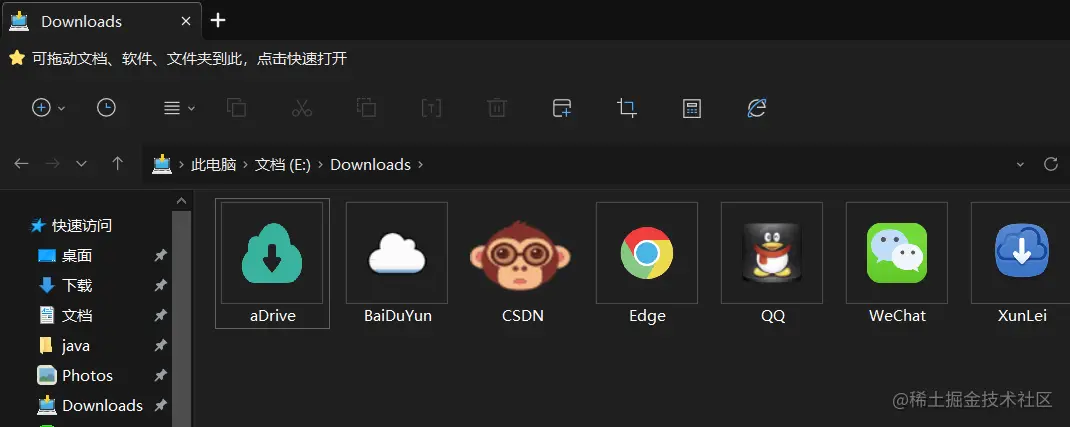1070x427 pixels.
Task: Open the view layout lines icon
Action: (172, 108)
